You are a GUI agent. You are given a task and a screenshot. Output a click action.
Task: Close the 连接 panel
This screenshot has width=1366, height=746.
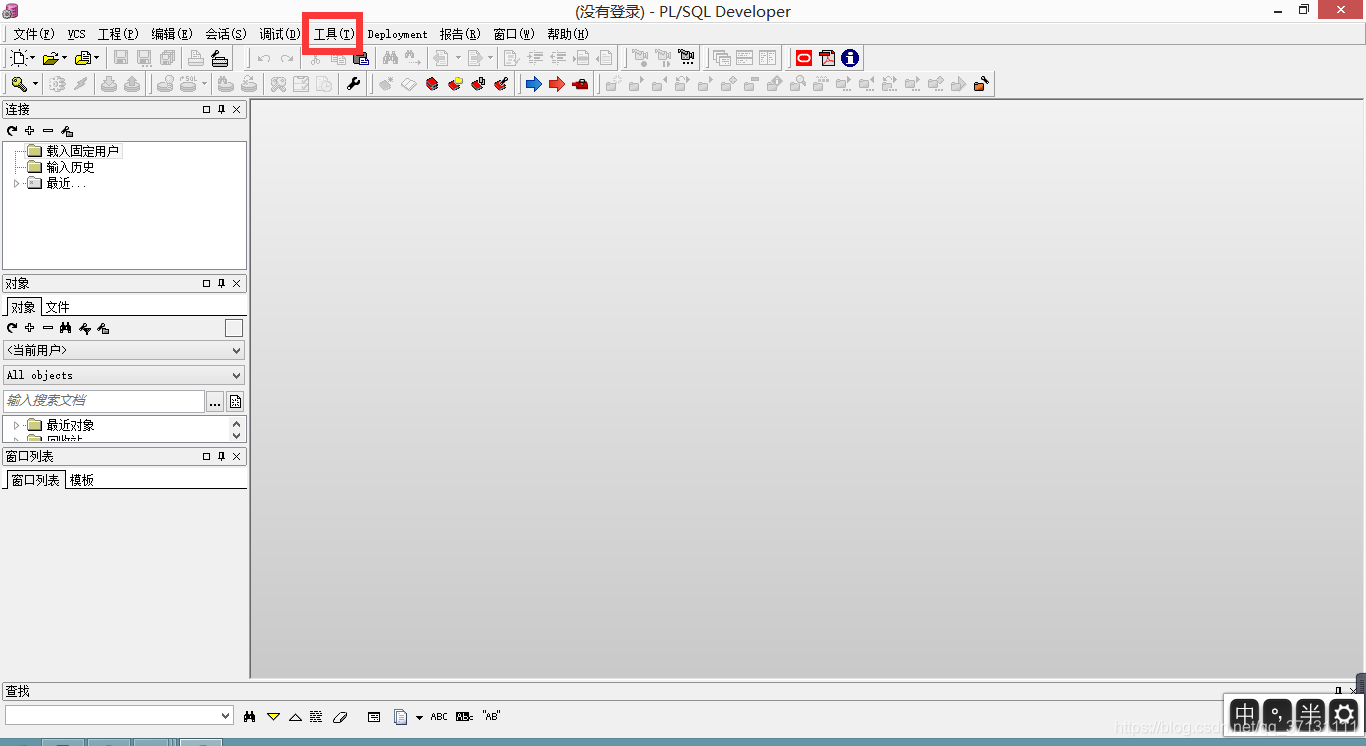(237, 110)
